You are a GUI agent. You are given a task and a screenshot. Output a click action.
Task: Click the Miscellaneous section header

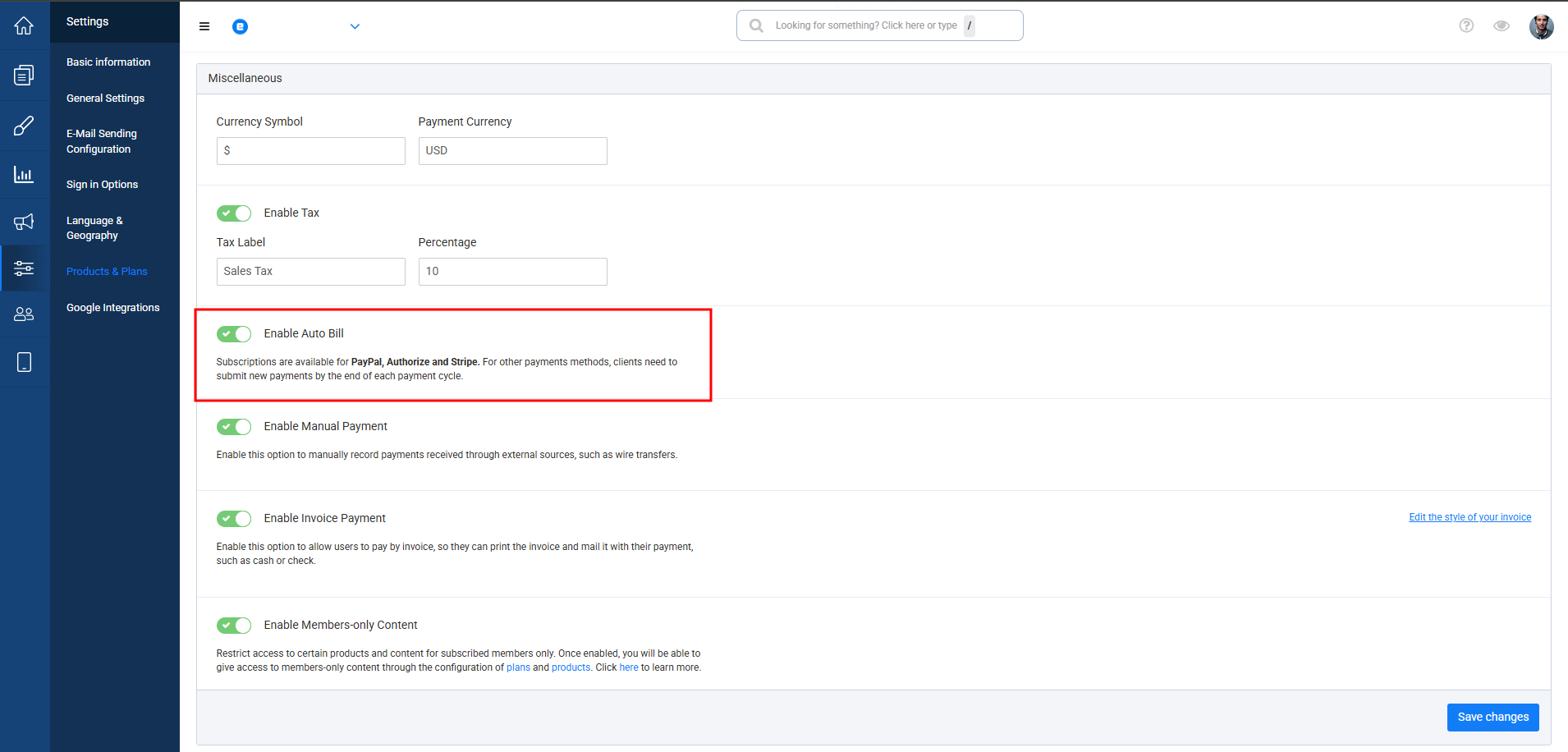245,78
